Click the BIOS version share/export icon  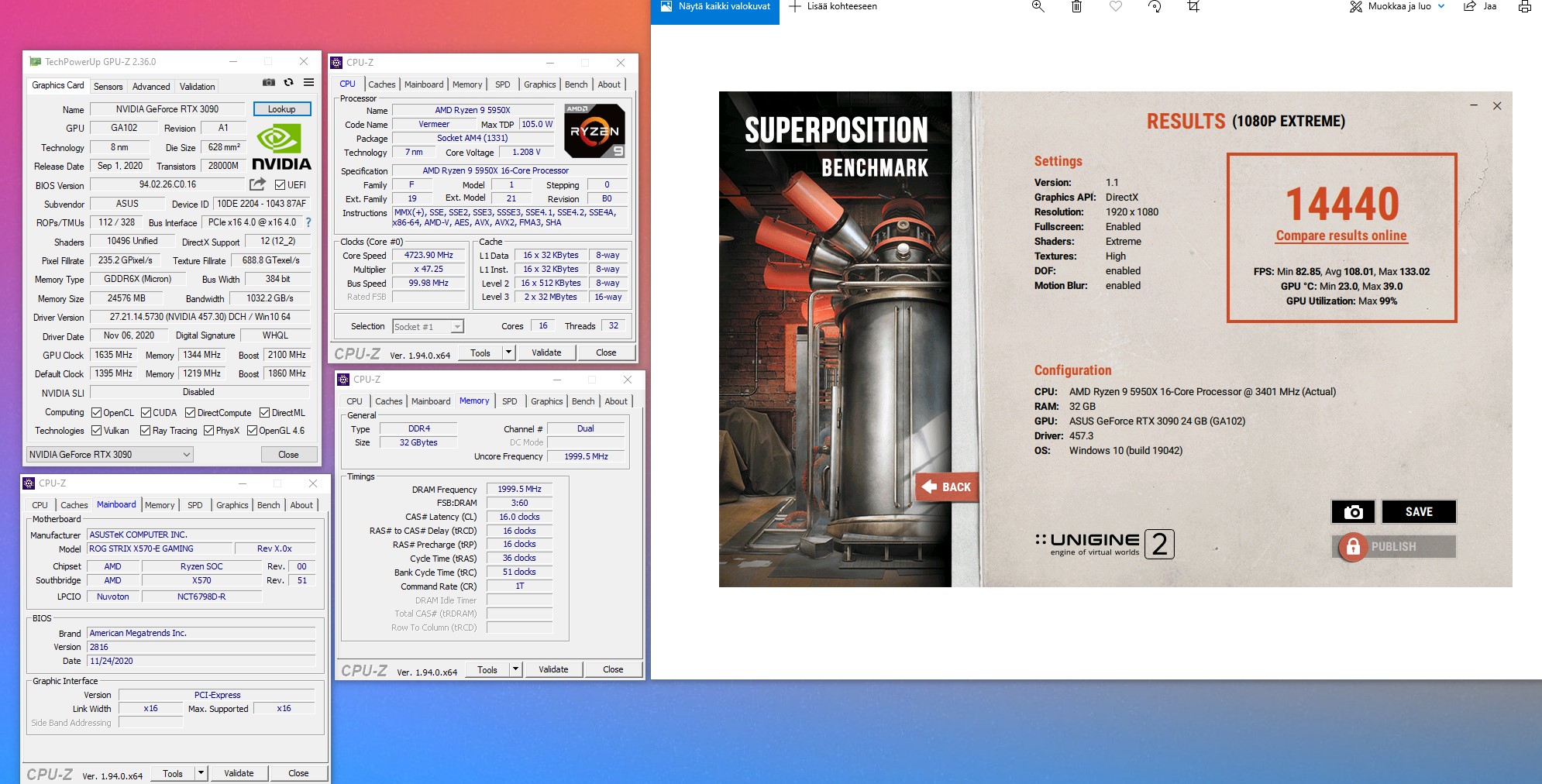[x=257, y=184]
